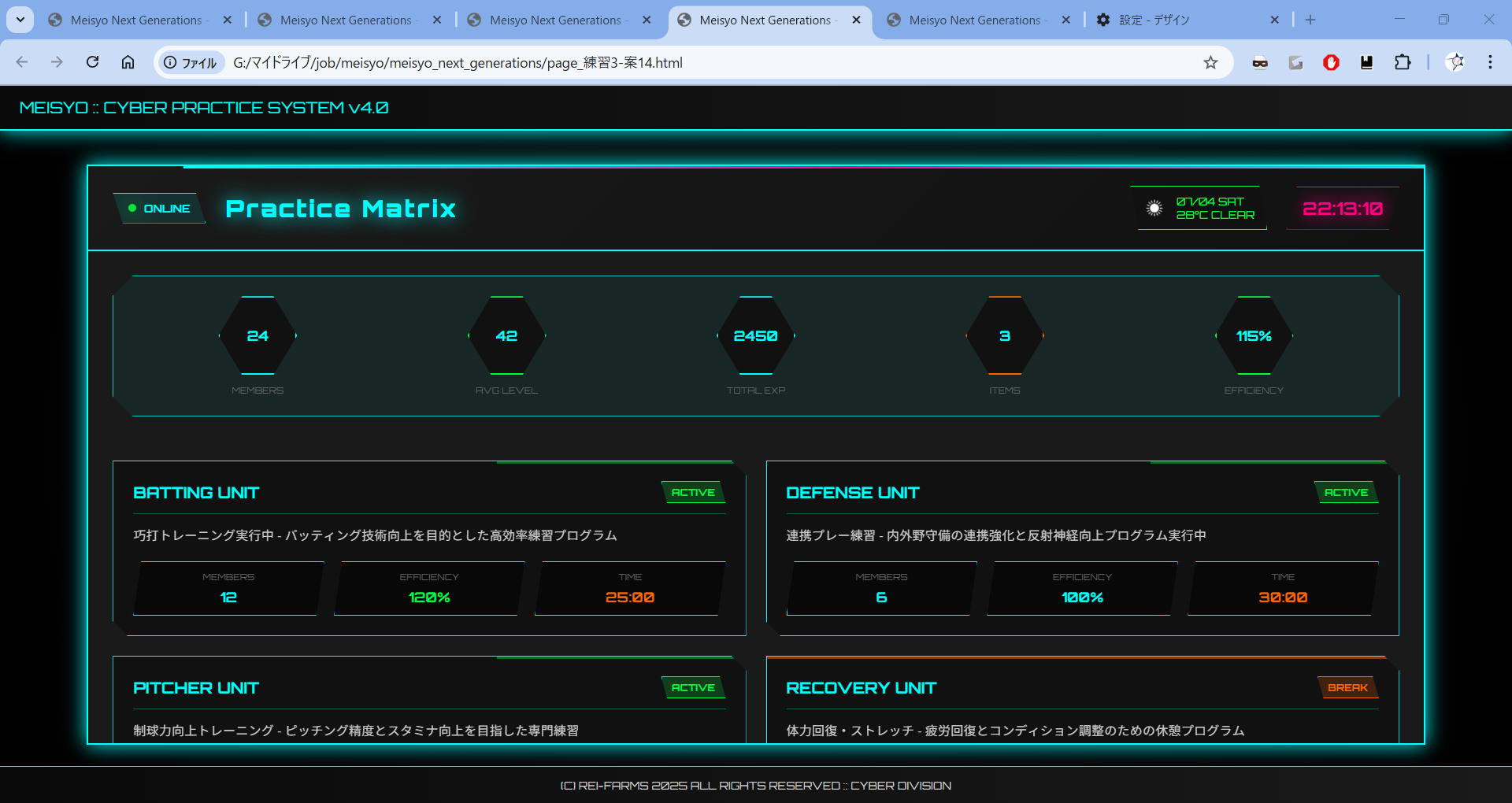Screen dimensions: 1512x803
Task: Expand the tab search dropdown arrow
Action: click(20, 20)
